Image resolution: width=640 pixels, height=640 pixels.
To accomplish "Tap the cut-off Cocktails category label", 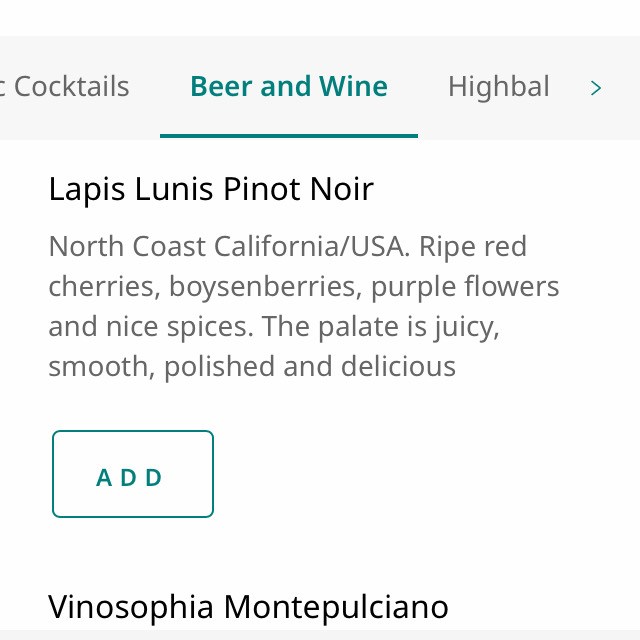I will point(68,87).
